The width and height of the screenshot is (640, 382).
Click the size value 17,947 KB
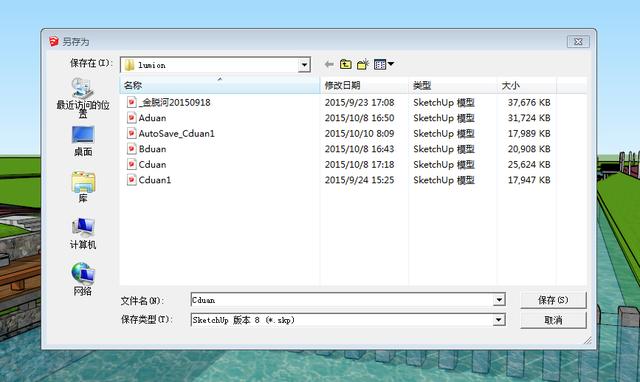529,180
